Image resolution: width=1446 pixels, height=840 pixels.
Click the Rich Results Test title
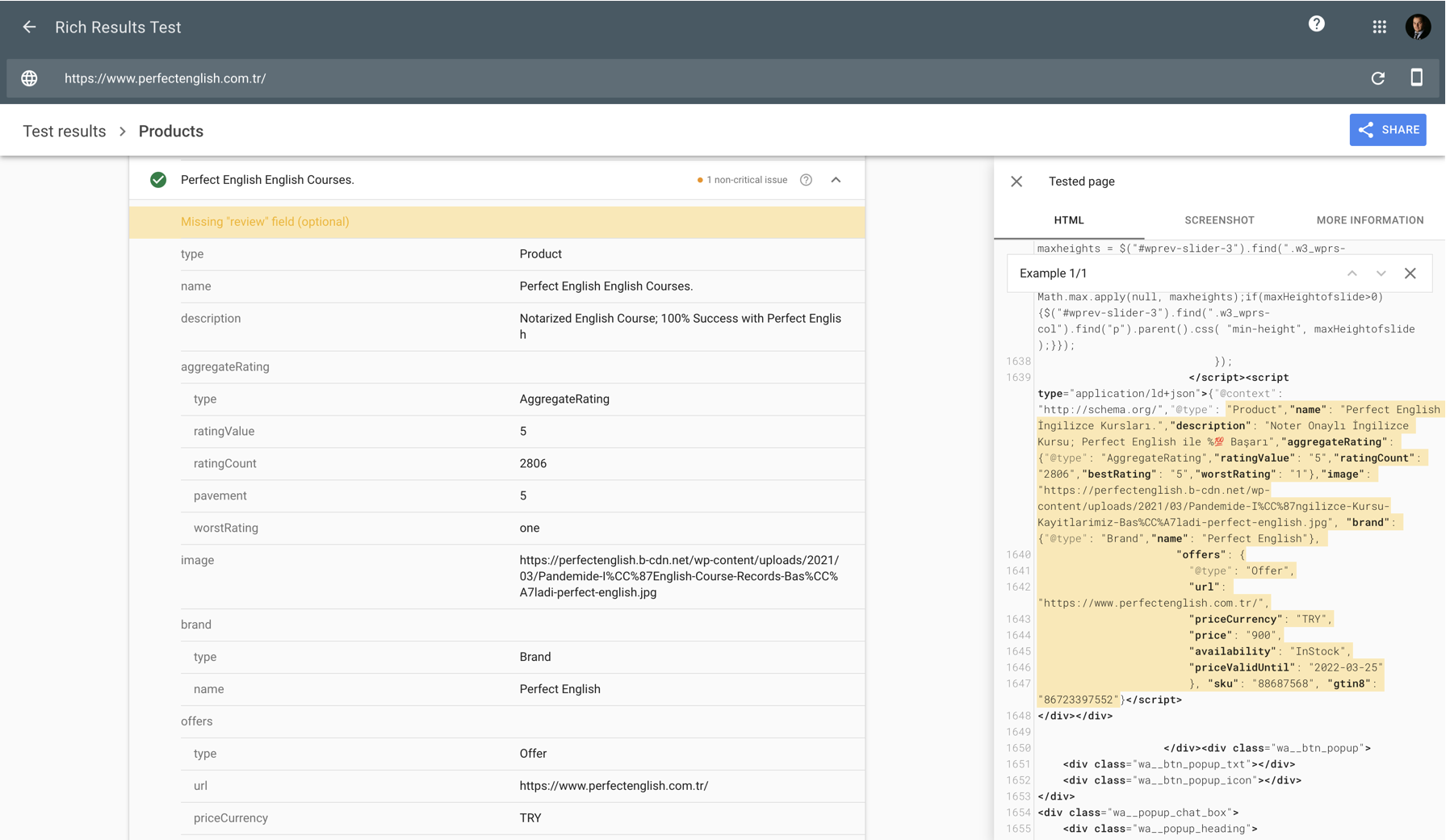[118, 27]
